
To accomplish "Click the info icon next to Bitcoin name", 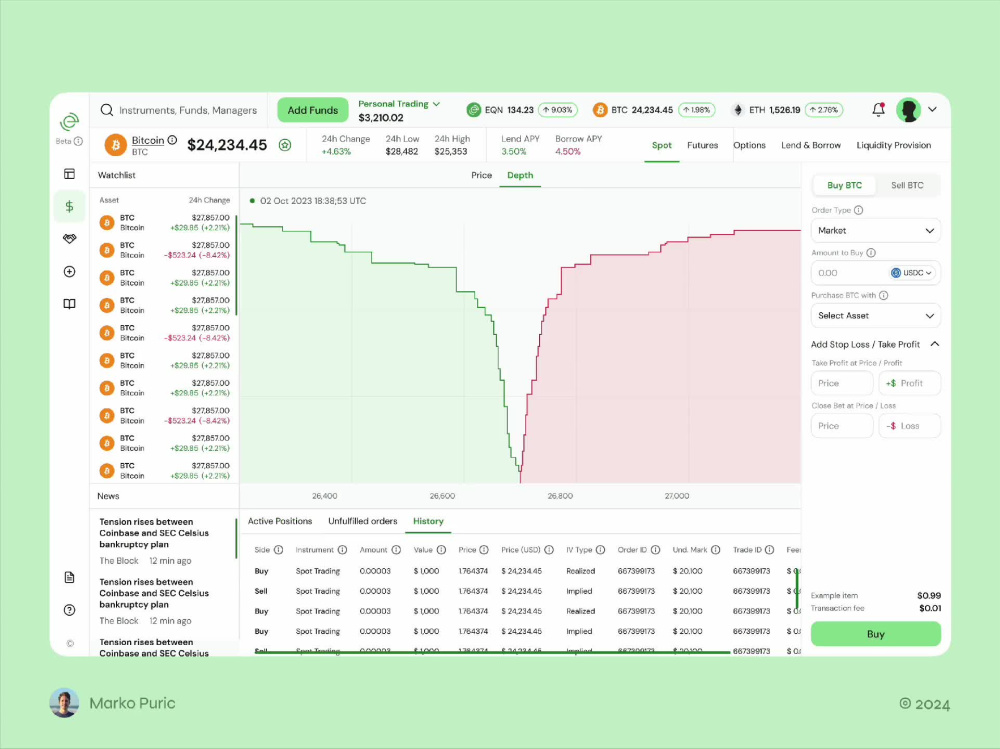I will click(x=172, y=140).
